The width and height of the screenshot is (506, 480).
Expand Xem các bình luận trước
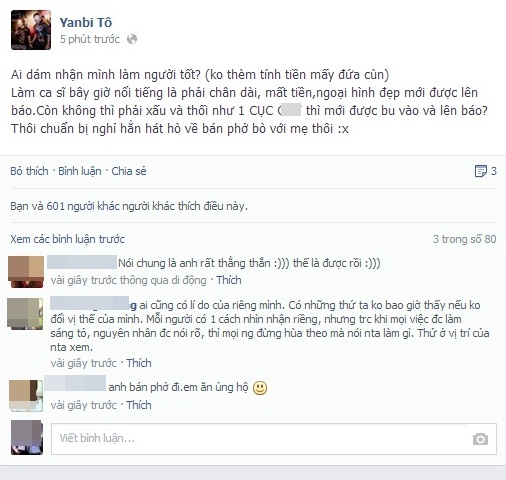67,239
